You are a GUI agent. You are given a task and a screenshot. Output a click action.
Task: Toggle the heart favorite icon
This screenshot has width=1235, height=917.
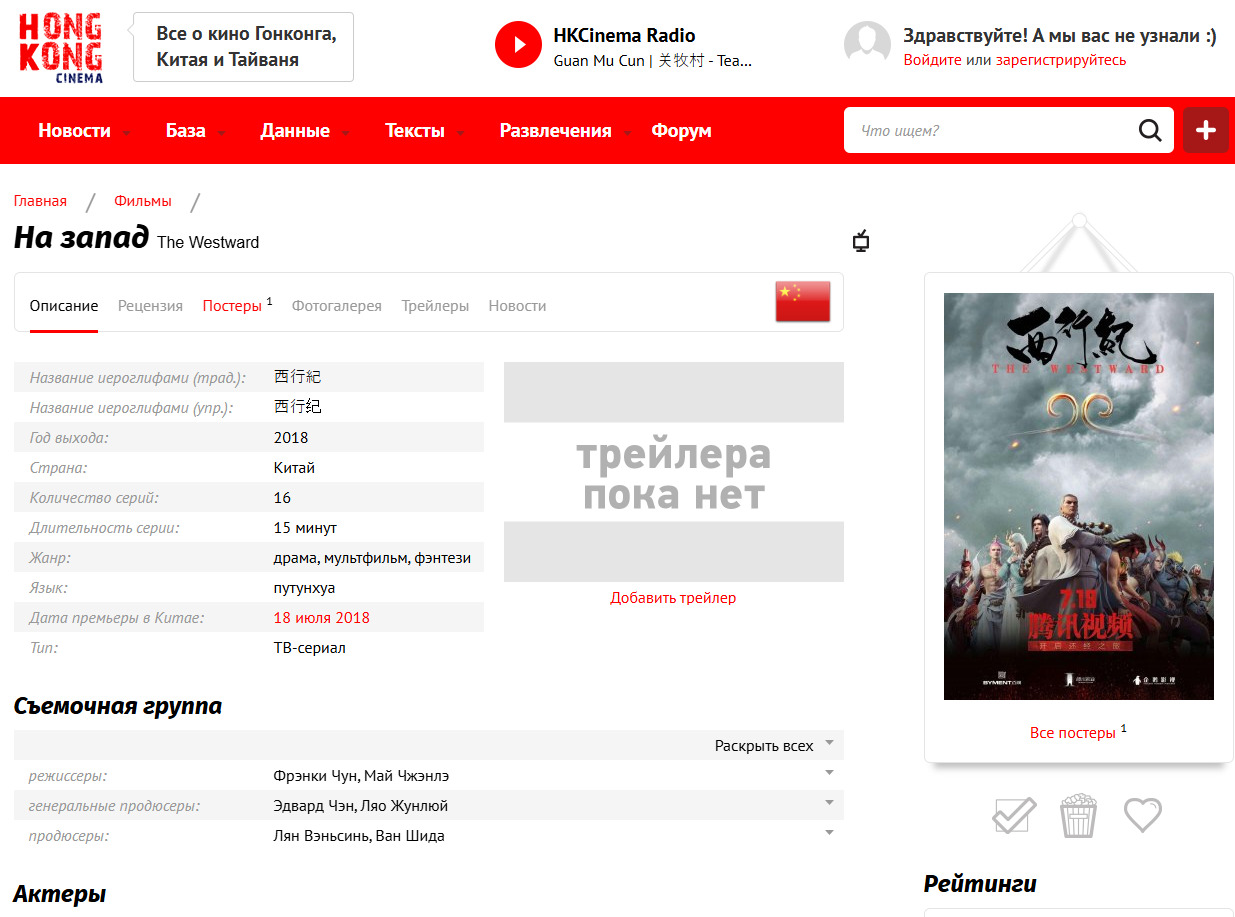pos(1142,815)
